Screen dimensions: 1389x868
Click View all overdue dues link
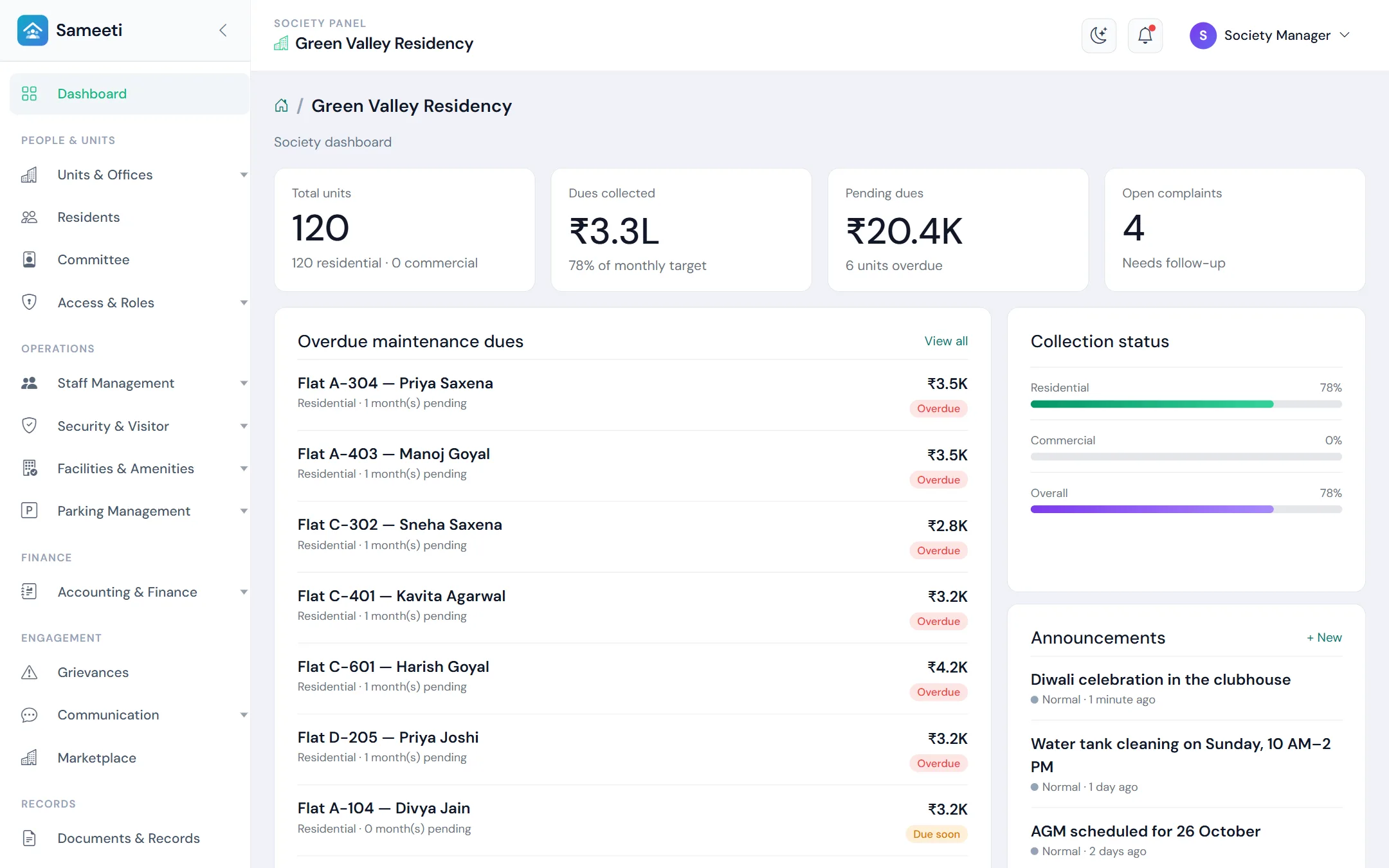click(x=946, y=341)
